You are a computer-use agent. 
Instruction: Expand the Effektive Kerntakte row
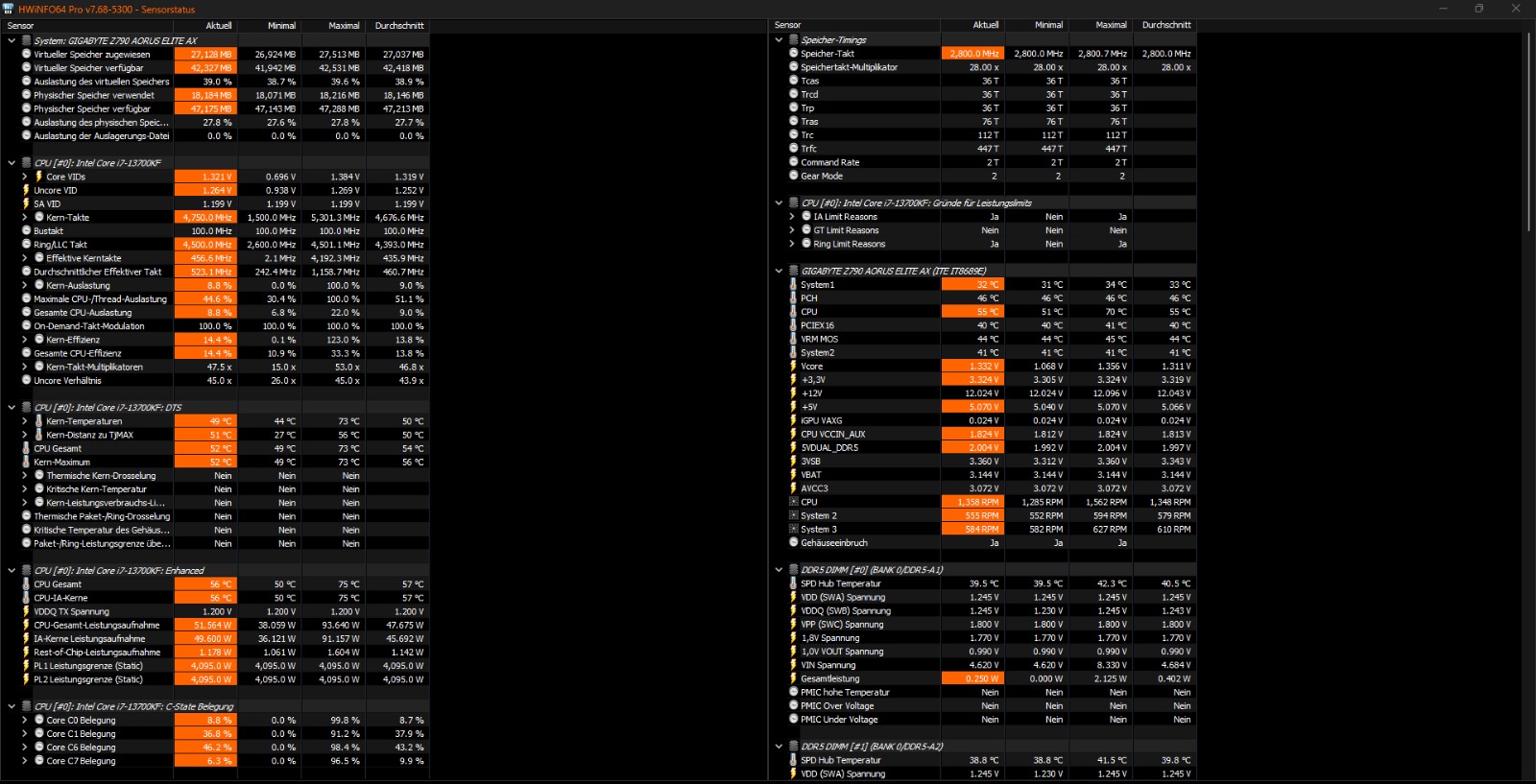25,258
